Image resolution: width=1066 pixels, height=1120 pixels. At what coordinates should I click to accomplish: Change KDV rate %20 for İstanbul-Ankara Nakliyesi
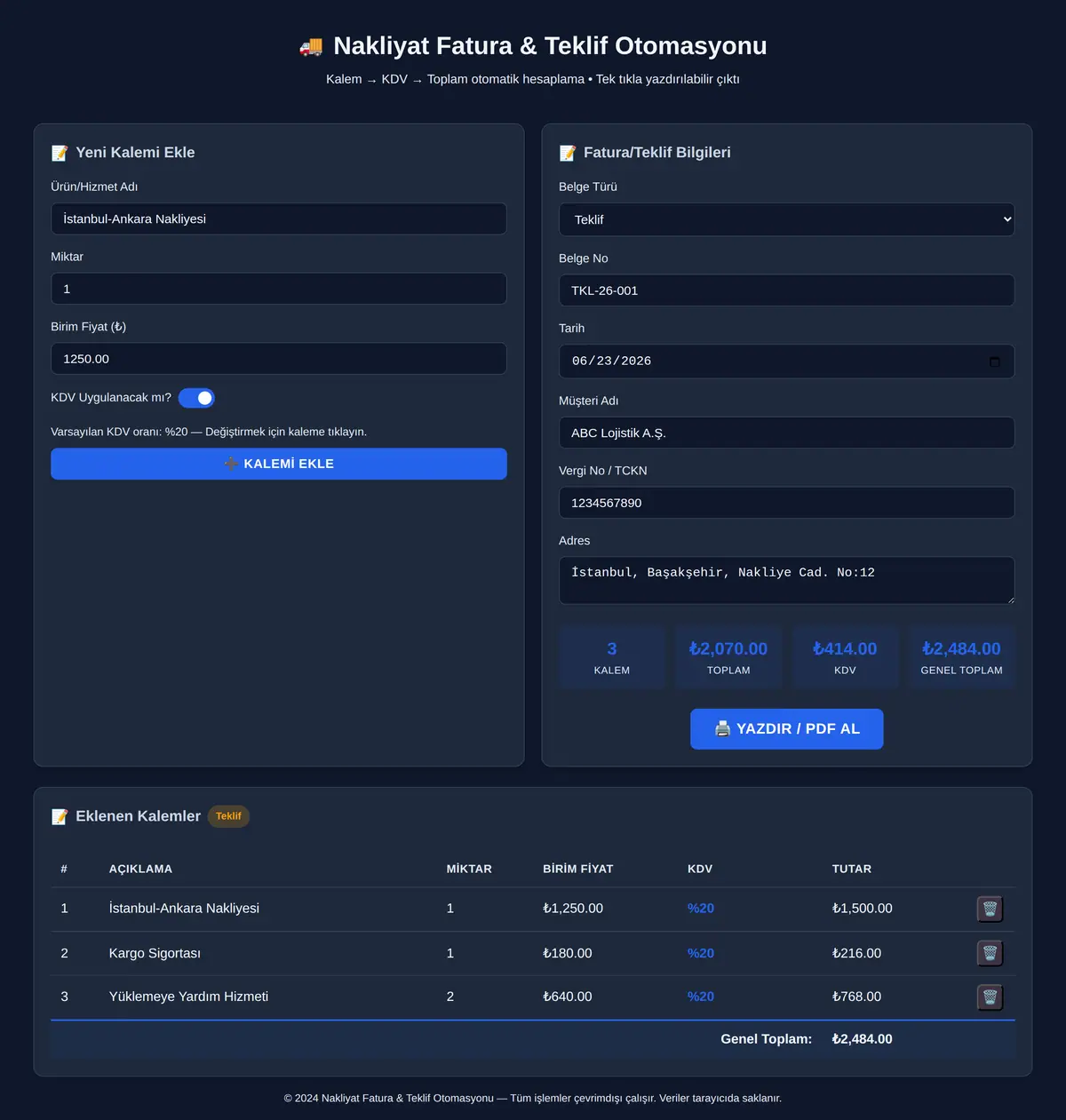(701, 909)
